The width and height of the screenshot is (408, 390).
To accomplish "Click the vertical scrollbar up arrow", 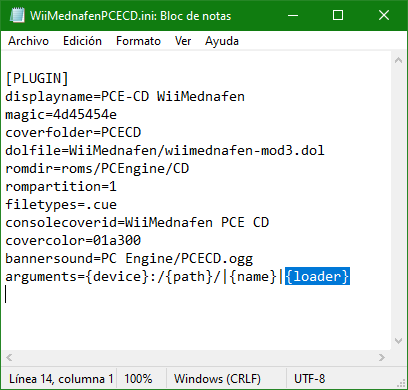I will 398,60.
